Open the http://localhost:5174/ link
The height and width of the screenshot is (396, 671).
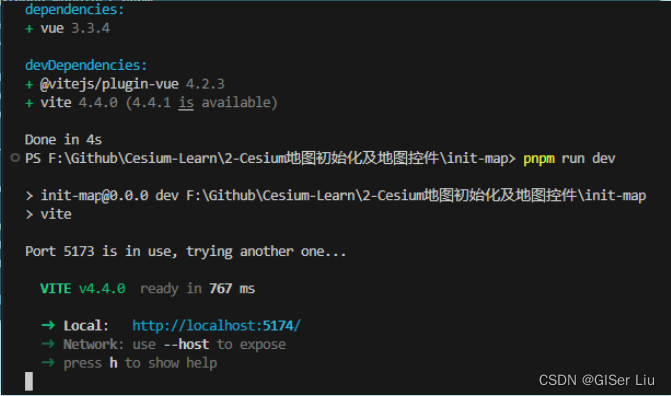216,326
